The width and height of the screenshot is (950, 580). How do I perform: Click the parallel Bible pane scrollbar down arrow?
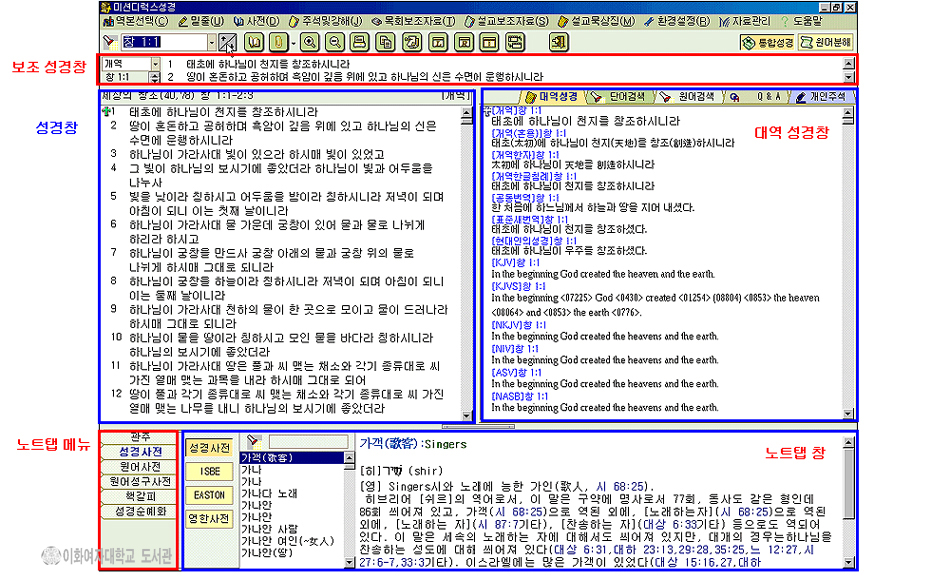click(x=848, y=414)
